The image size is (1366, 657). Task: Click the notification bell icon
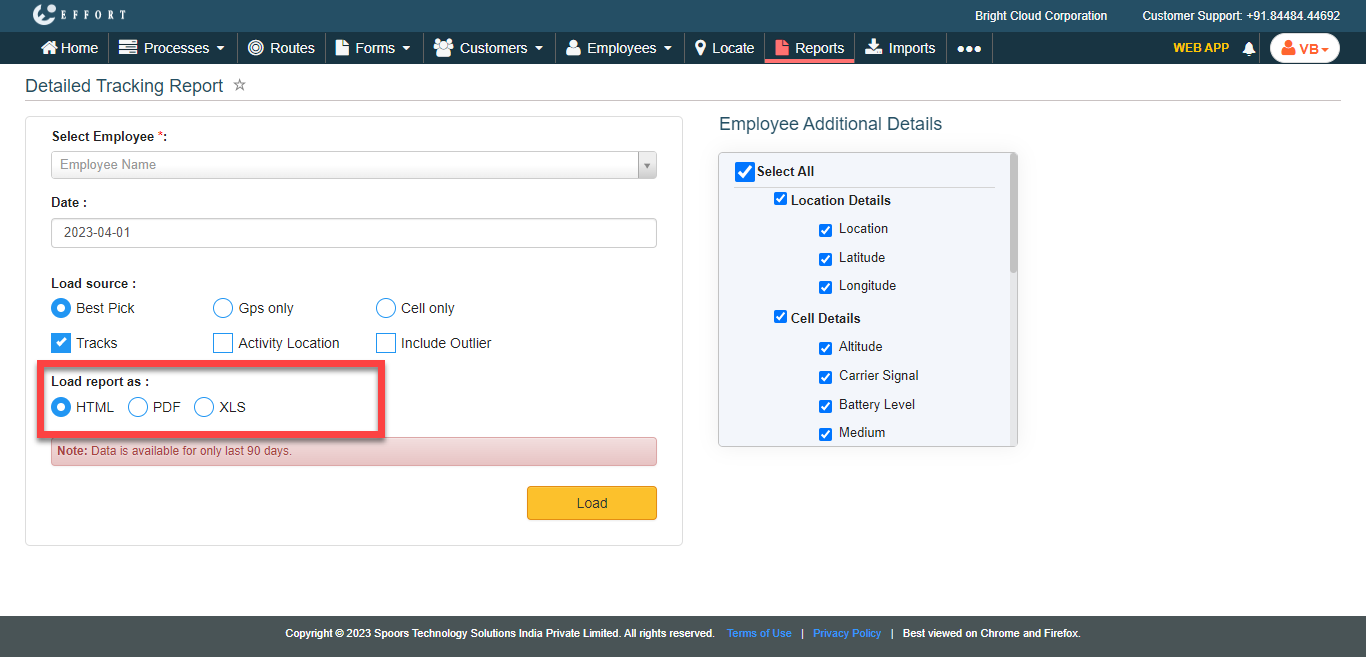pyautogui.click(x=1248, y=48)
